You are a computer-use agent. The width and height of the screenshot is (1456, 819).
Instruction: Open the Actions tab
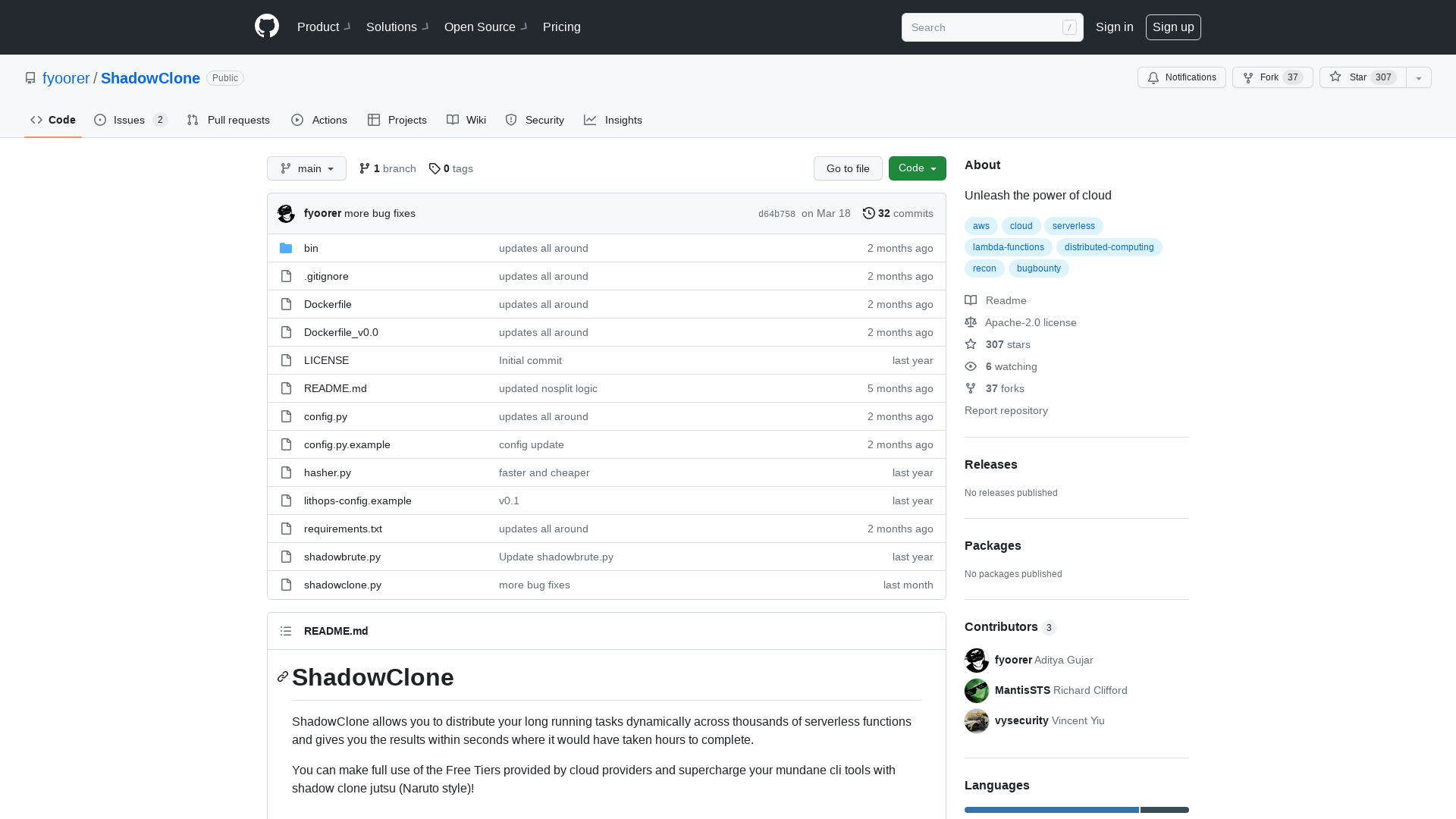pos(320,120)
